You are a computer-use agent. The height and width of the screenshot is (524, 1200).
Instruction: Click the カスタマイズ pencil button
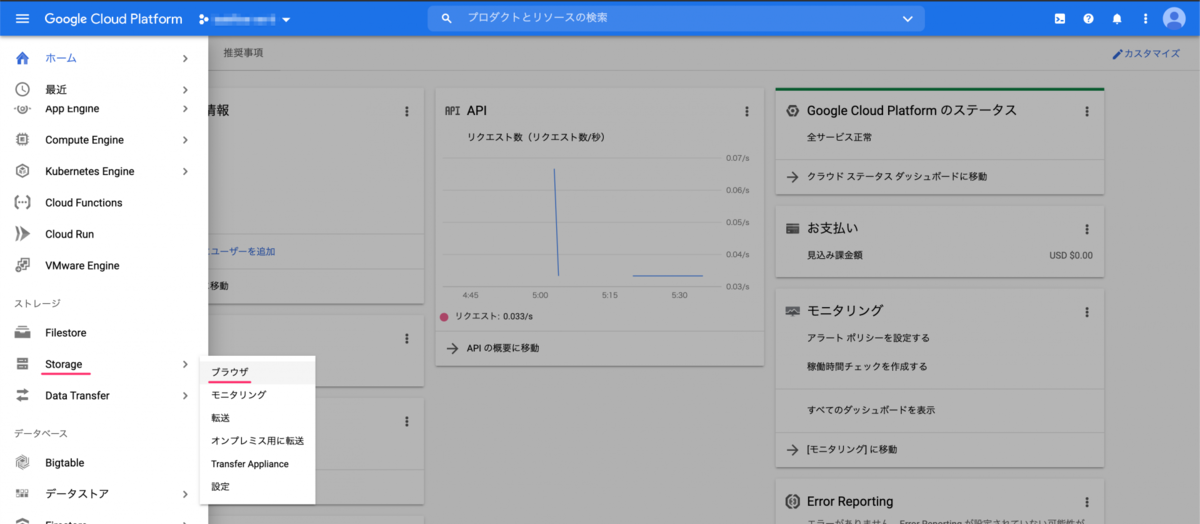pyautogui.click(x=1147, y=54)
